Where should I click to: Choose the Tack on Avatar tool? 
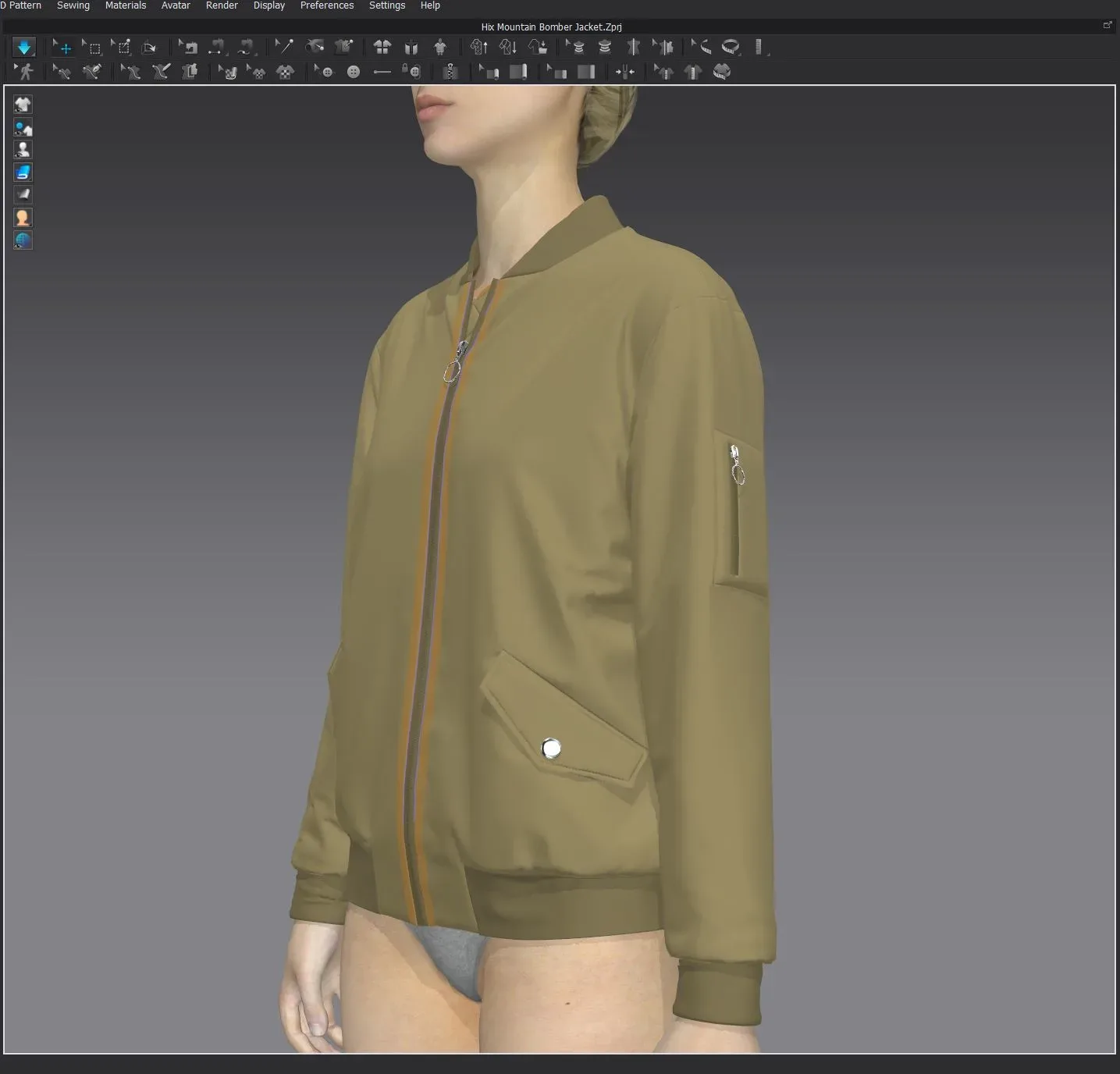pyautogui.click(x=315, y=48)
